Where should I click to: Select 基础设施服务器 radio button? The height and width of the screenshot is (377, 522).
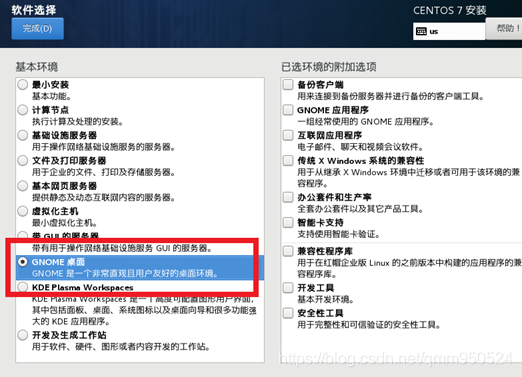(23, 135)
